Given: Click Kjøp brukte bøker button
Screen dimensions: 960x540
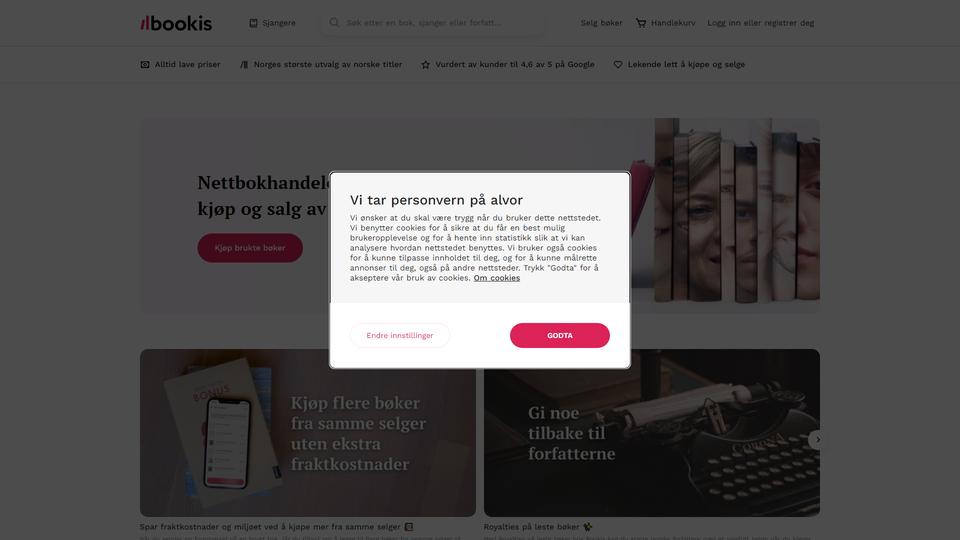Looking at the screenshot, I should click(250, 248).
